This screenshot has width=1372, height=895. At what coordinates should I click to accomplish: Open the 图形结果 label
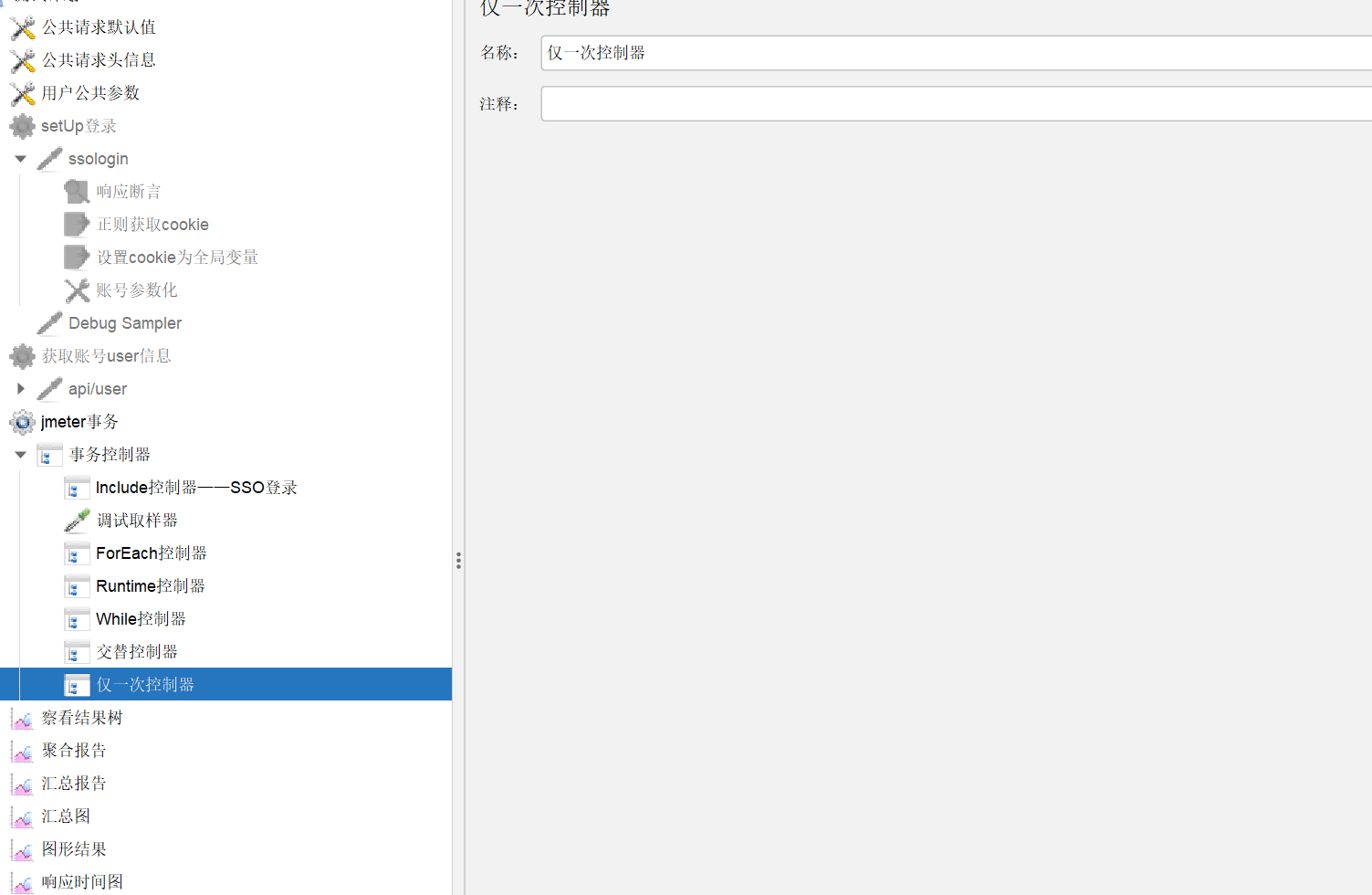tap(74, 849)
